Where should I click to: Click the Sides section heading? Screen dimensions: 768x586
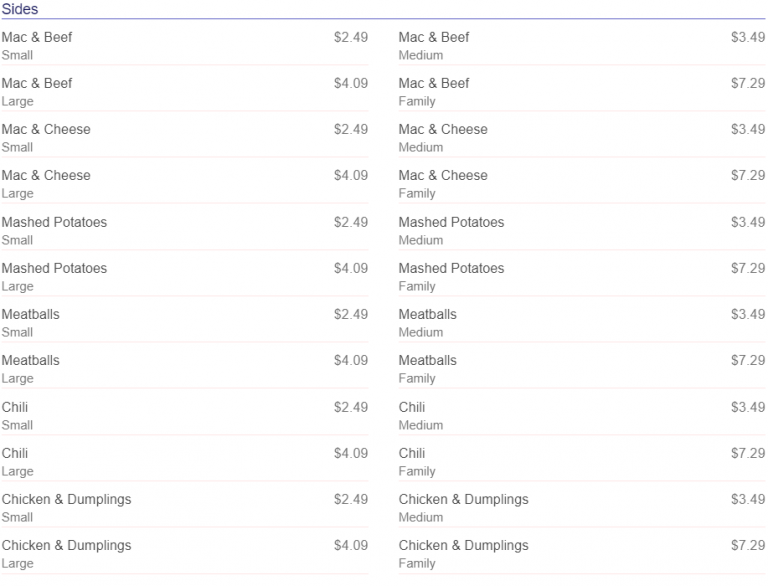tap(20, 9)
